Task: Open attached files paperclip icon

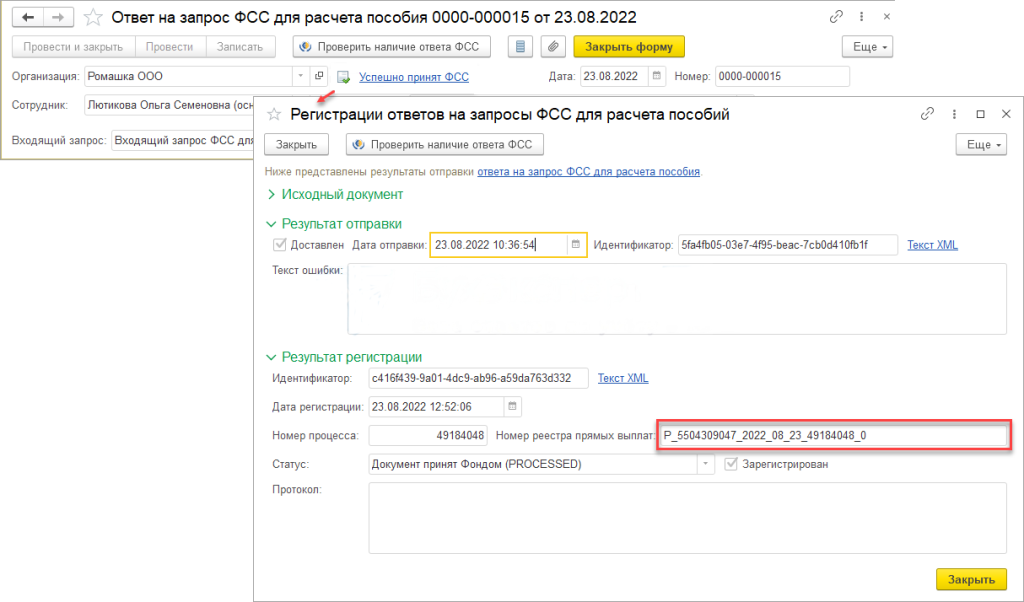Action: click(551, 47)
